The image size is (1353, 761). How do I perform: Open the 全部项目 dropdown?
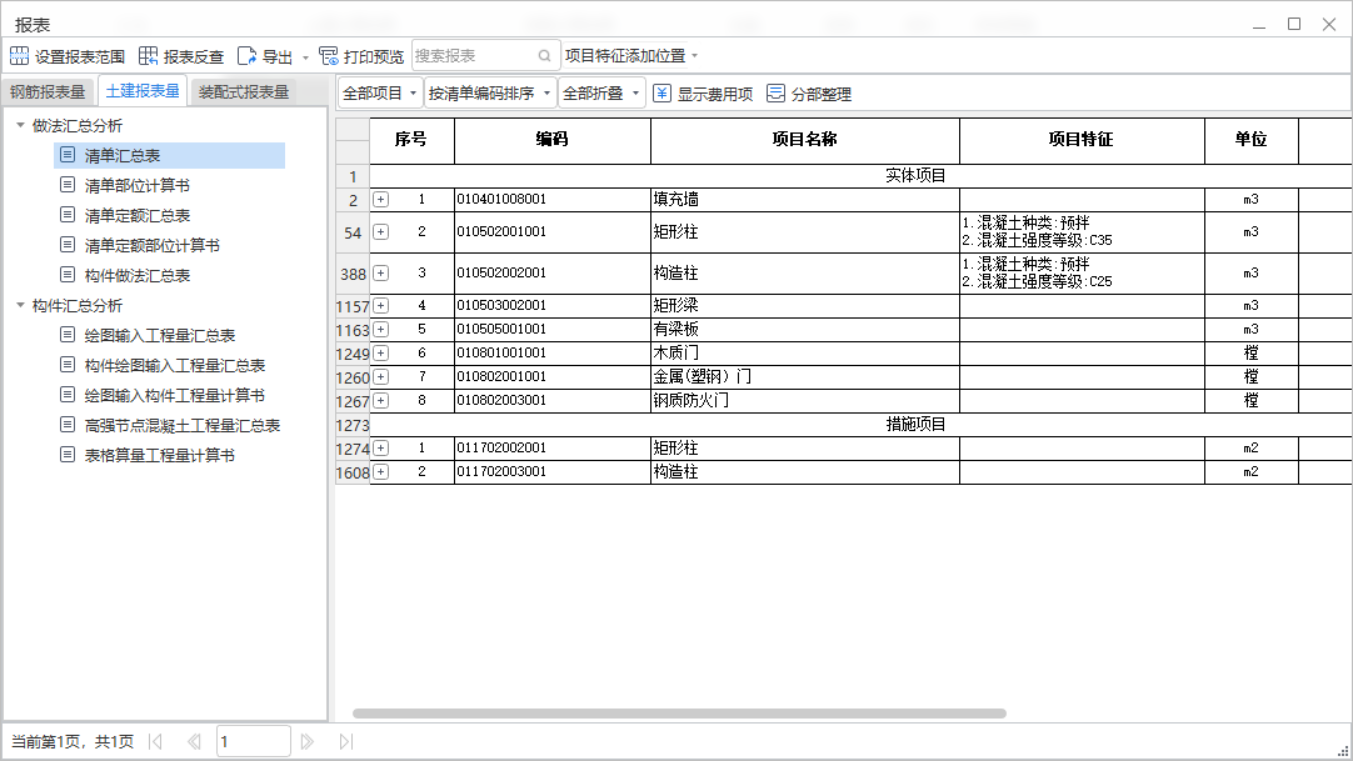380,93
